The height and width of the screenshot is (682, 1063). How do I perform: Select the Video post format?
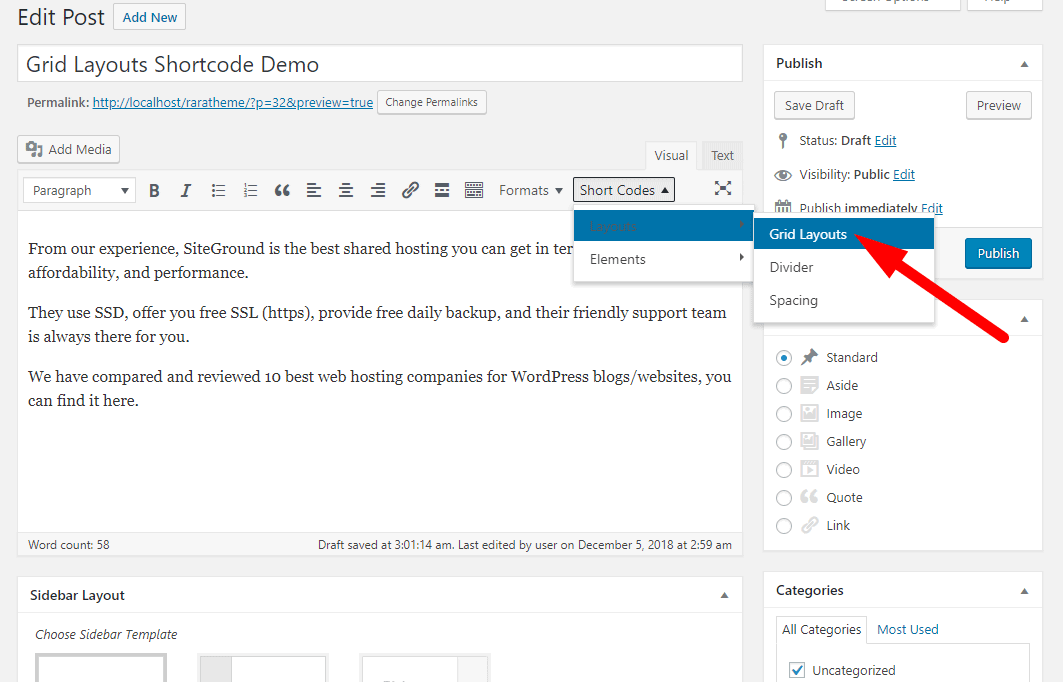coord(784,470)
